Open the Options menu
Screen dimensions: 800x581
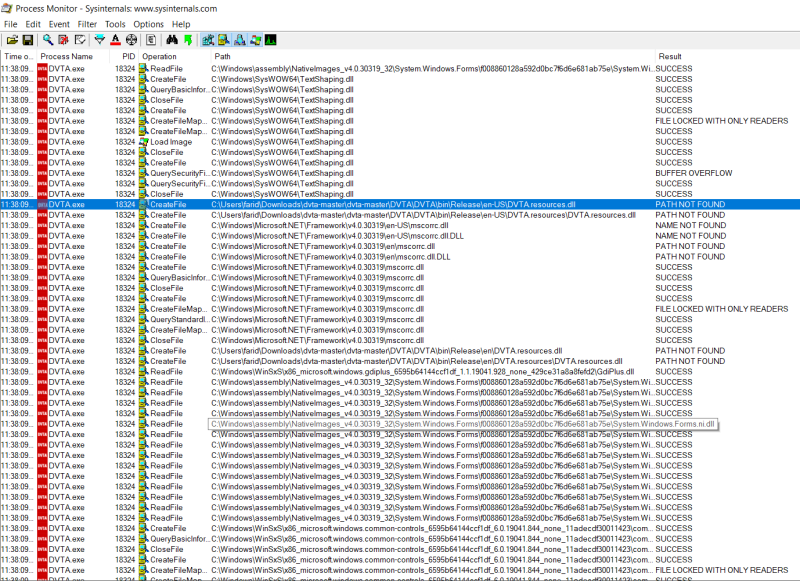tap(148, 24)
